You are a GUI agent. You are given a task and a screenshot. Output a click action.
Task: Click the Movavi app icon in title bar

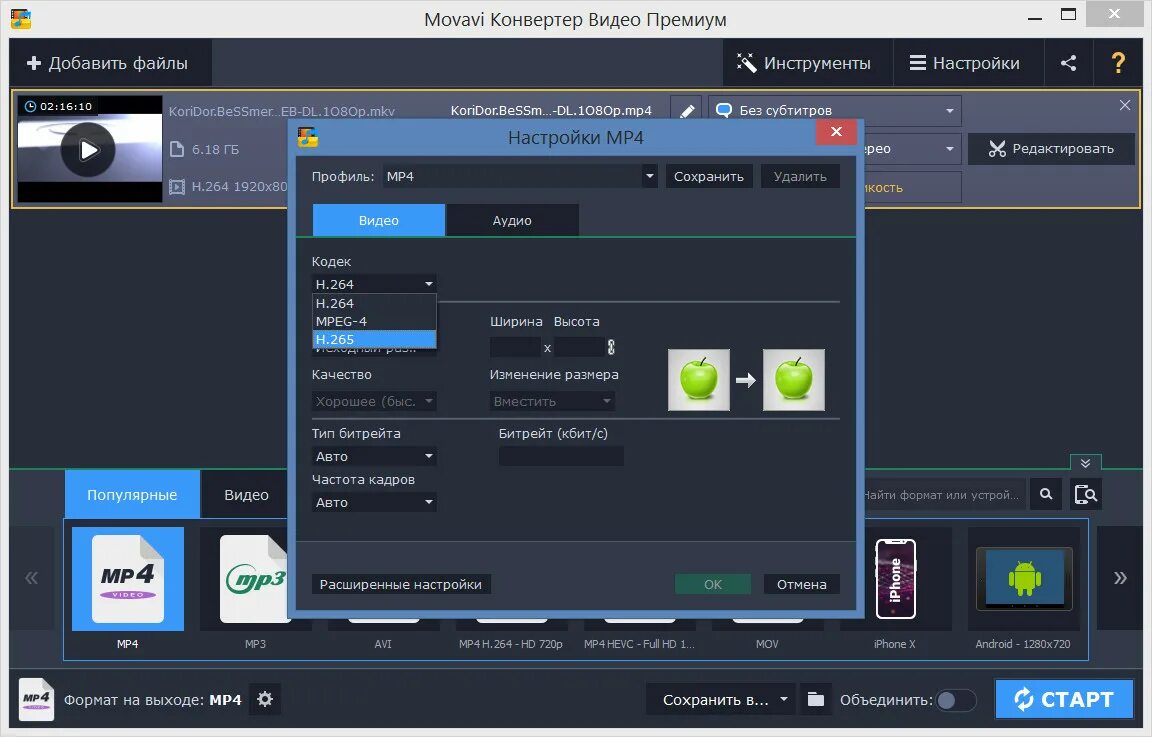tap(21, 18)
